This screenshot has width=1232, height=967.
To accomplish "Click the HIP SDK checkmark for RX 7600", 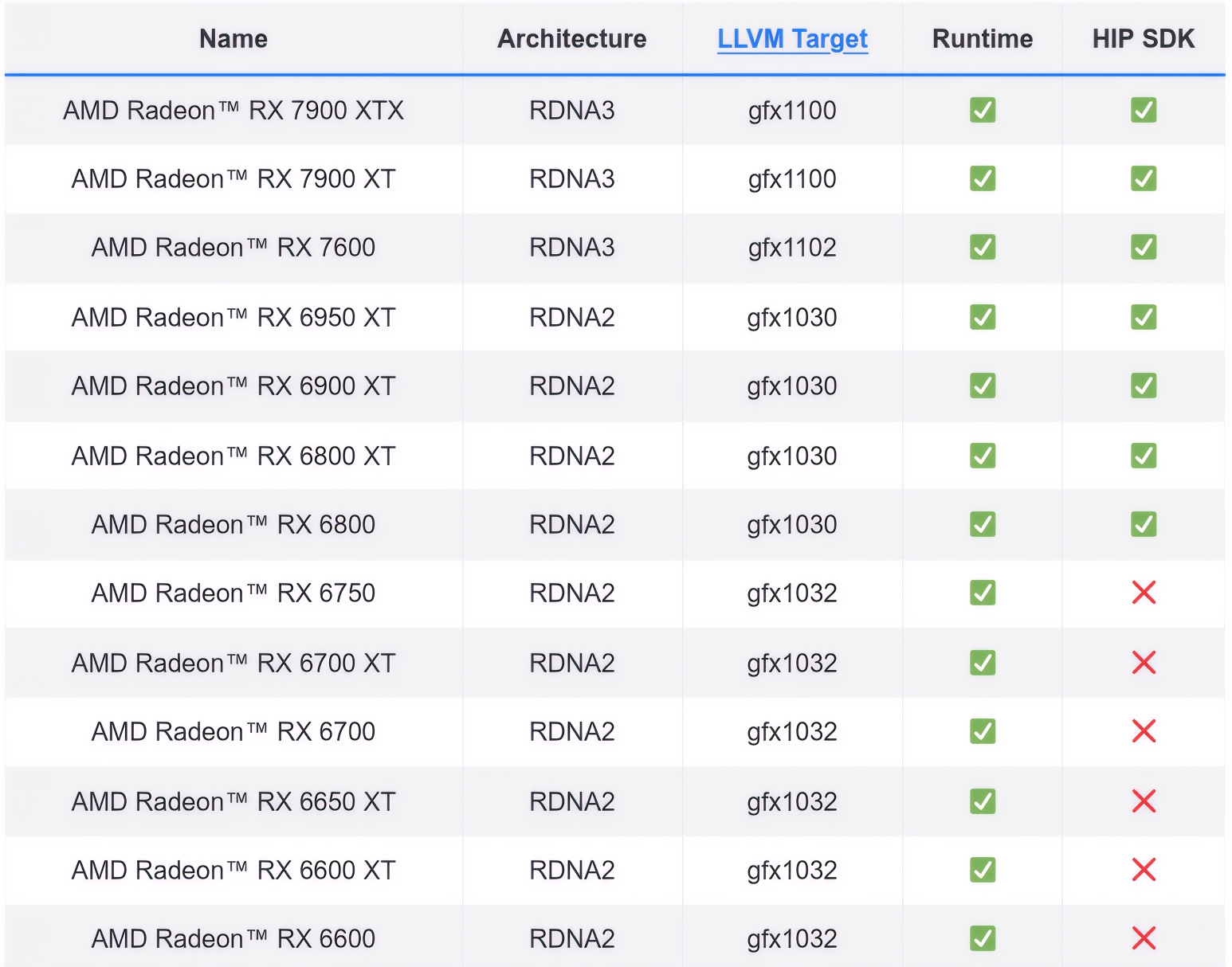I will (1144, 247).
